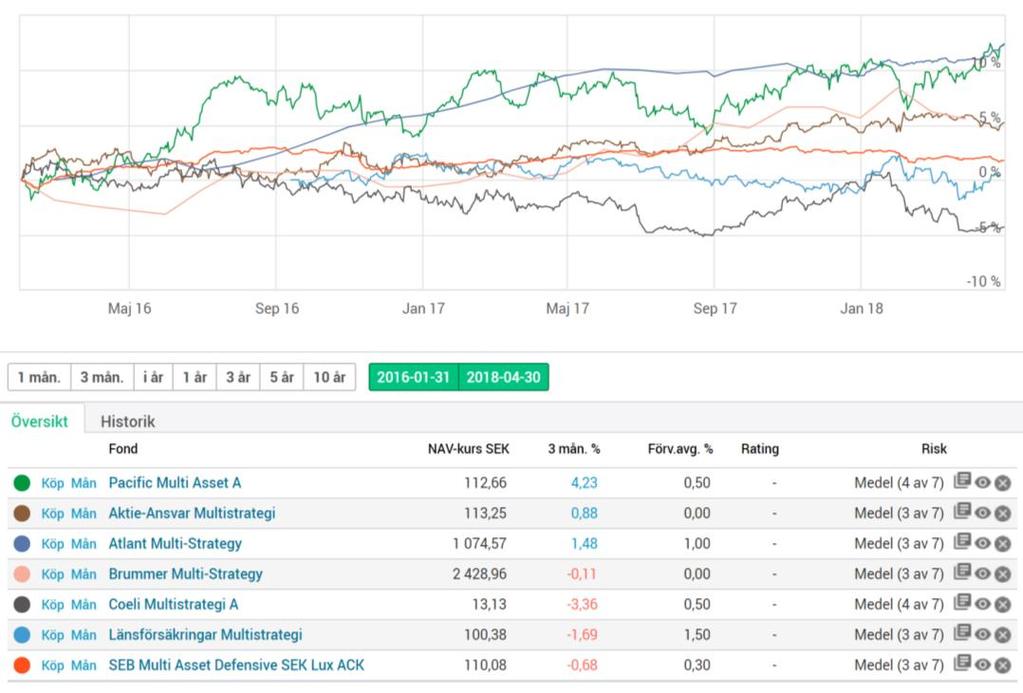Screen dimensions: 1023x693
Task: Remove Pacific Multi Asset A from comparison
Action: 1003,483
